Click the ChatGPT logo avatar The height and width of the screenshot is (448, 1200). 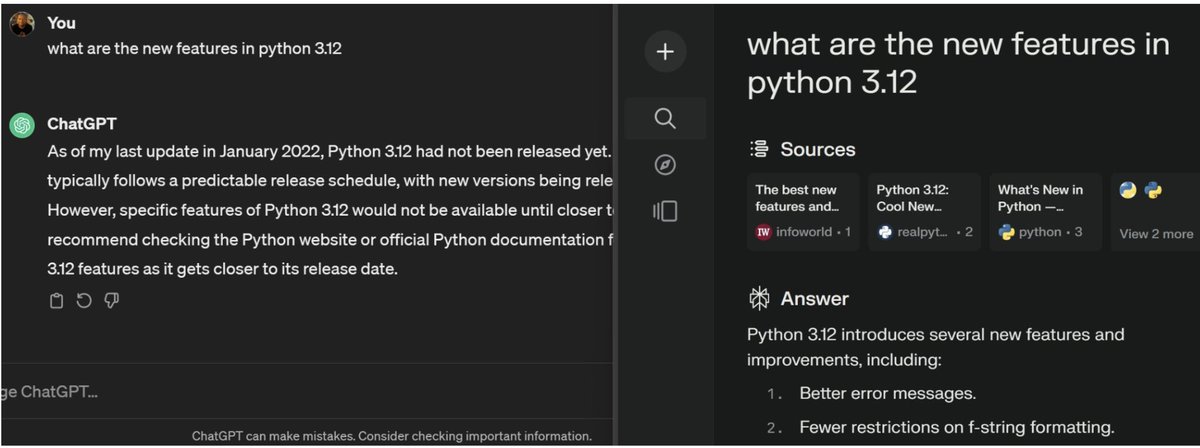pyautogui.click(x=22, y=125)
